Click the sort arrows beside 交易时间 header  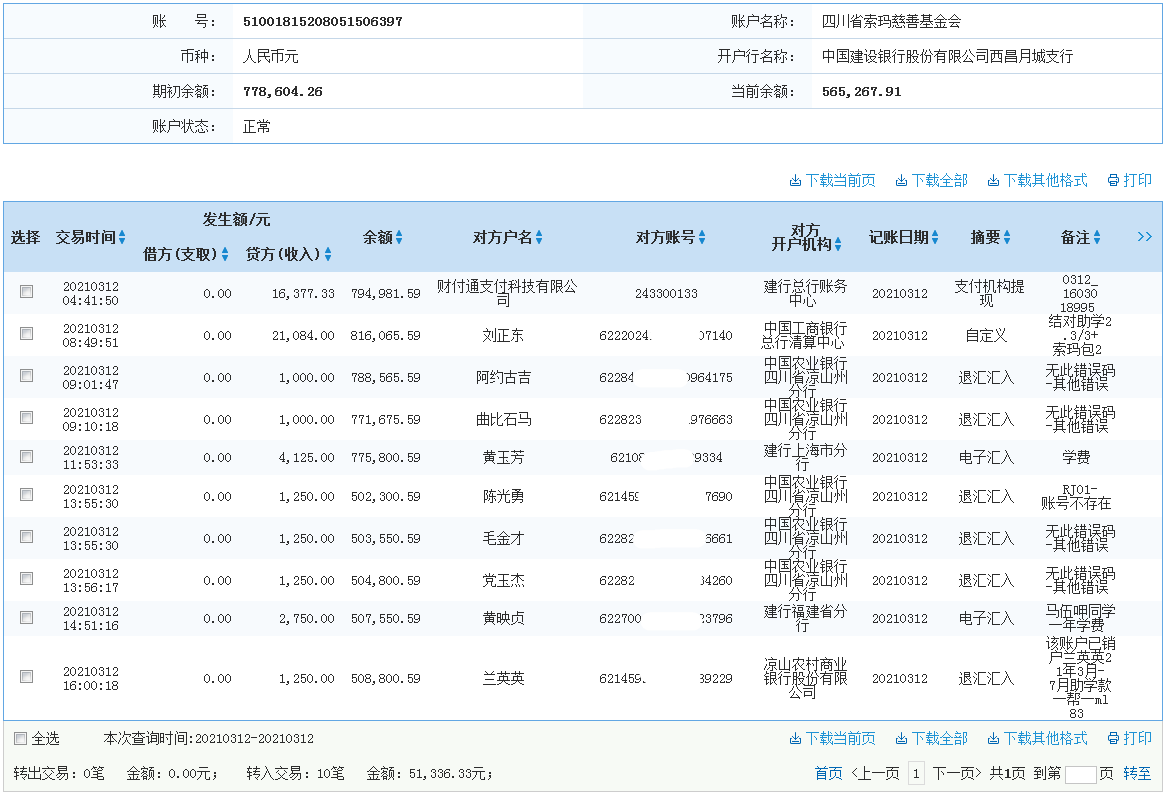pyautogui.click(x=122, y=238)
